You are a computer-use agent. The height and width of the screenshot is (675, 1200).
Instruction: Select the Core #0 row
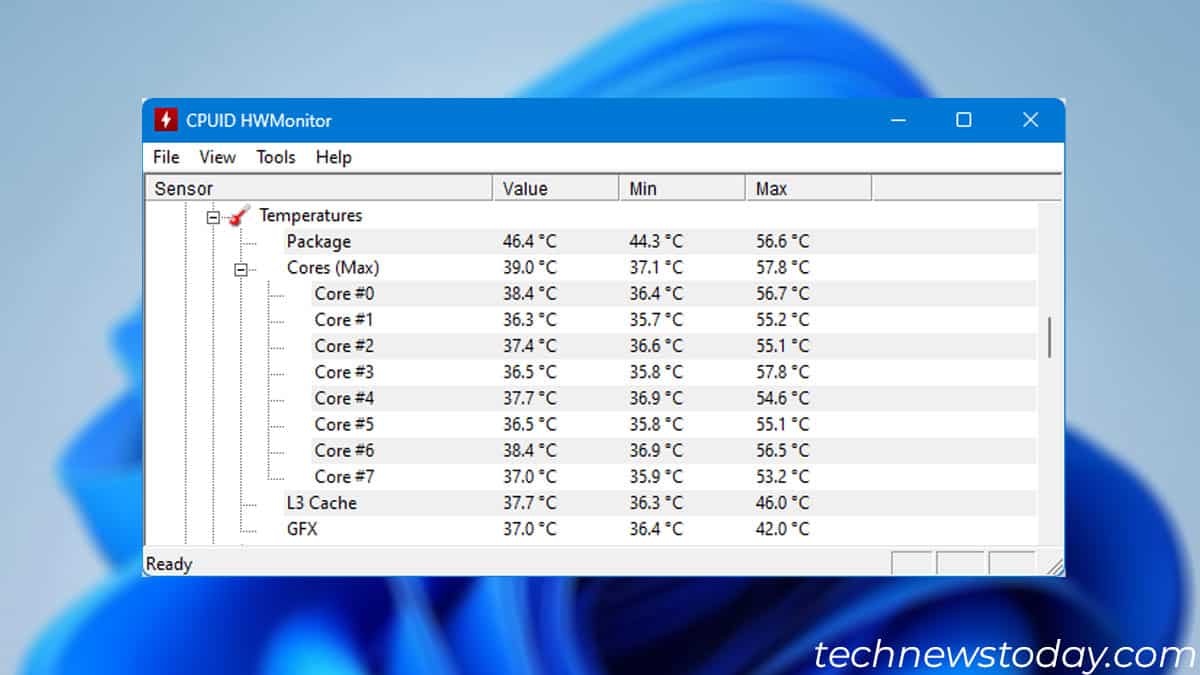click(344, 294)
